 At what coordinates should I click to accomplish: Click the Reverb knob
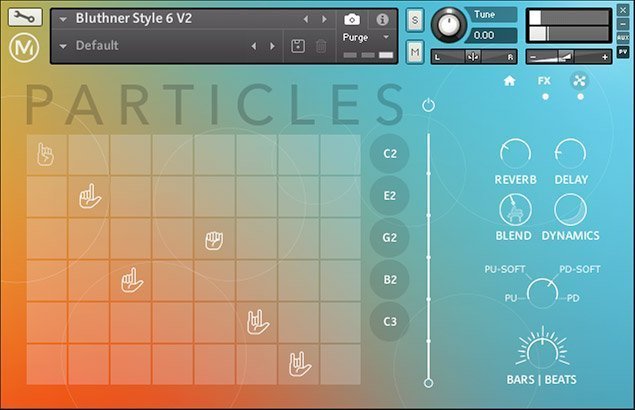515,154
